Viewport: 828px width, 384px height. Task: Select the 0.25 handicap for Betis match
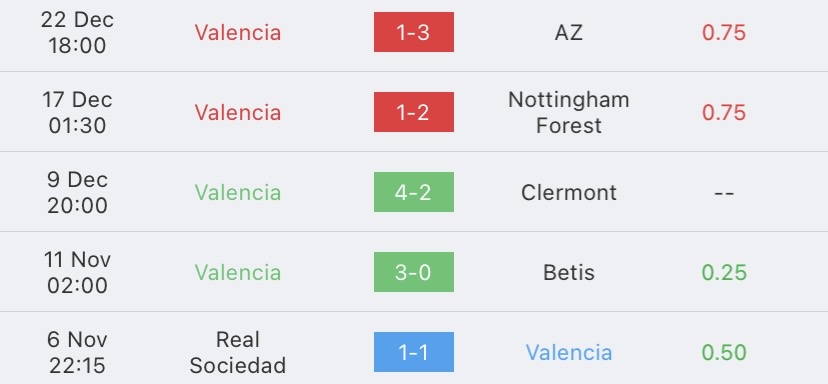click(x=724, y=273)
